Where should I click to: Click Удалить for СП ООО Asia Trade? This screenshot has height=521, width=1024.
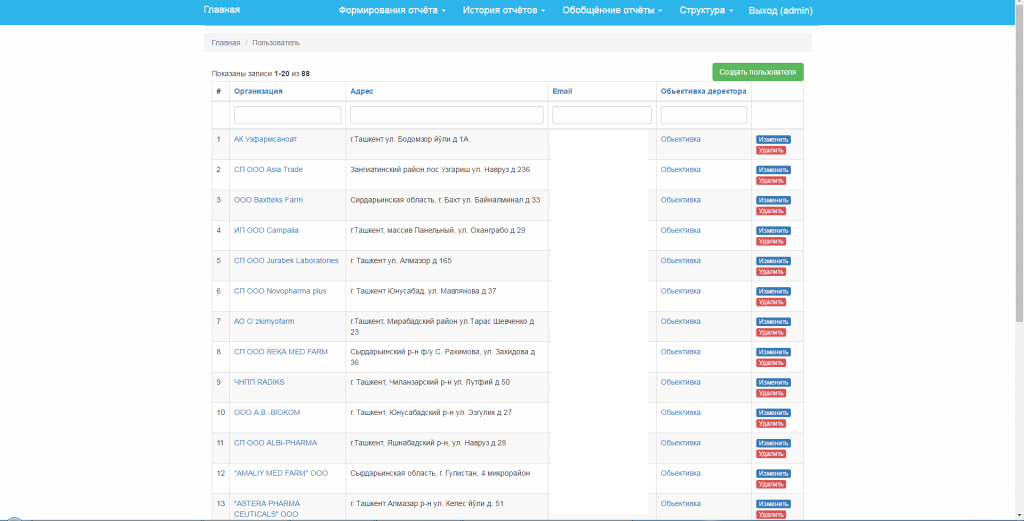point(771,181)
